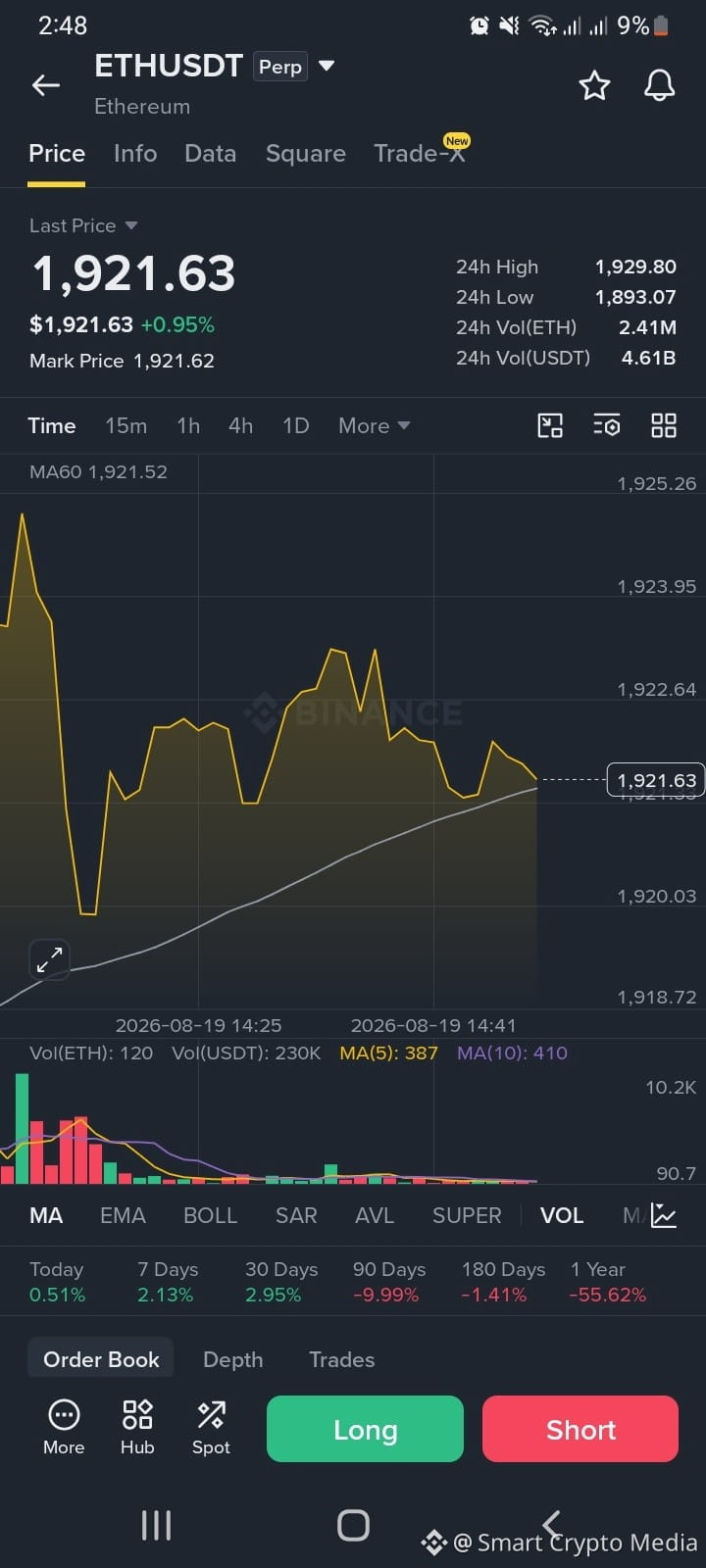Click the 1 Year -55.62% performance
The width and height of the screenshot is (706, 1568).
(x=608, y=1282)
